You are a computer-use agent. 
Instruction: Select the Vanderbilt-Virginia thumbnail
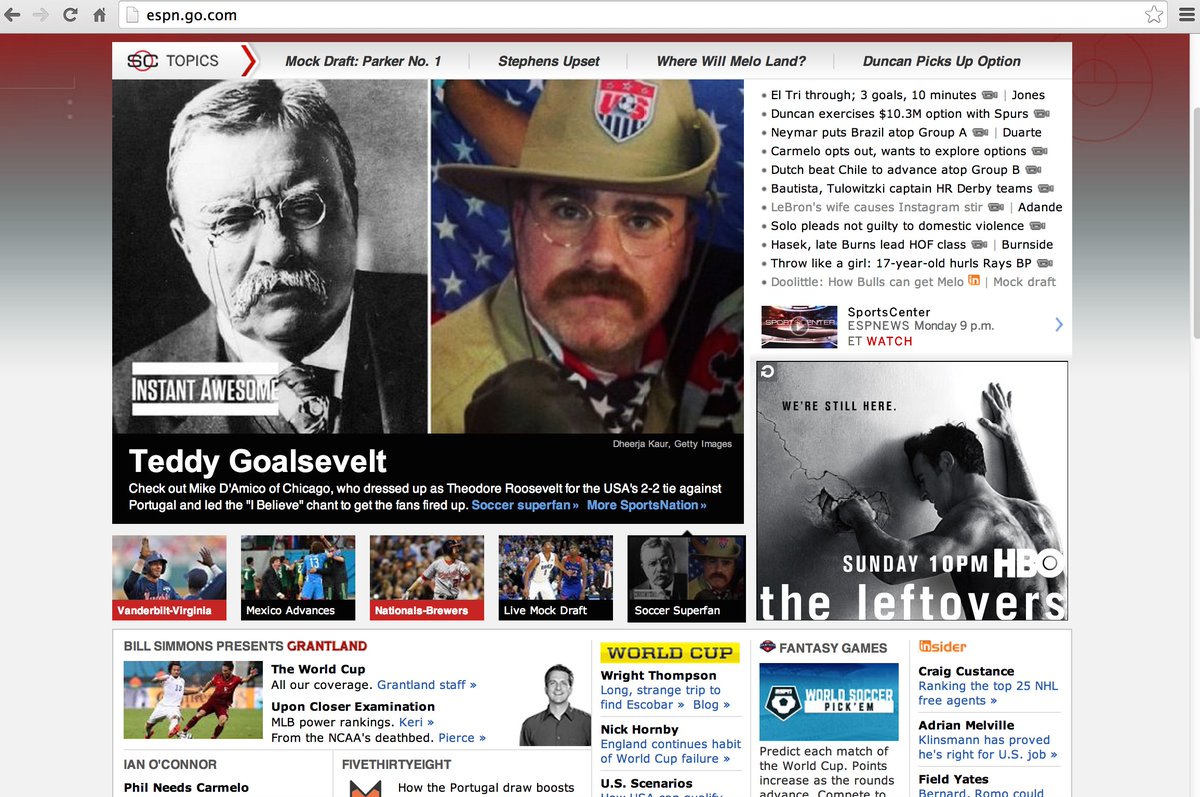click(x=169, y=578)
